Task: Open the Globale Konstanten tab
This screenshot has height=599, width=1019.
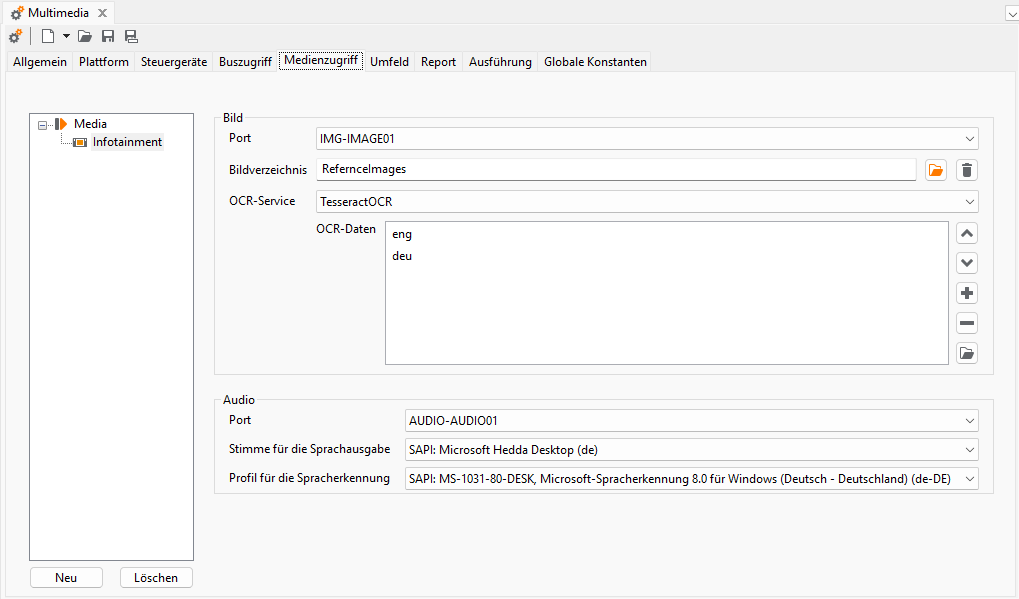Action: 595,62
